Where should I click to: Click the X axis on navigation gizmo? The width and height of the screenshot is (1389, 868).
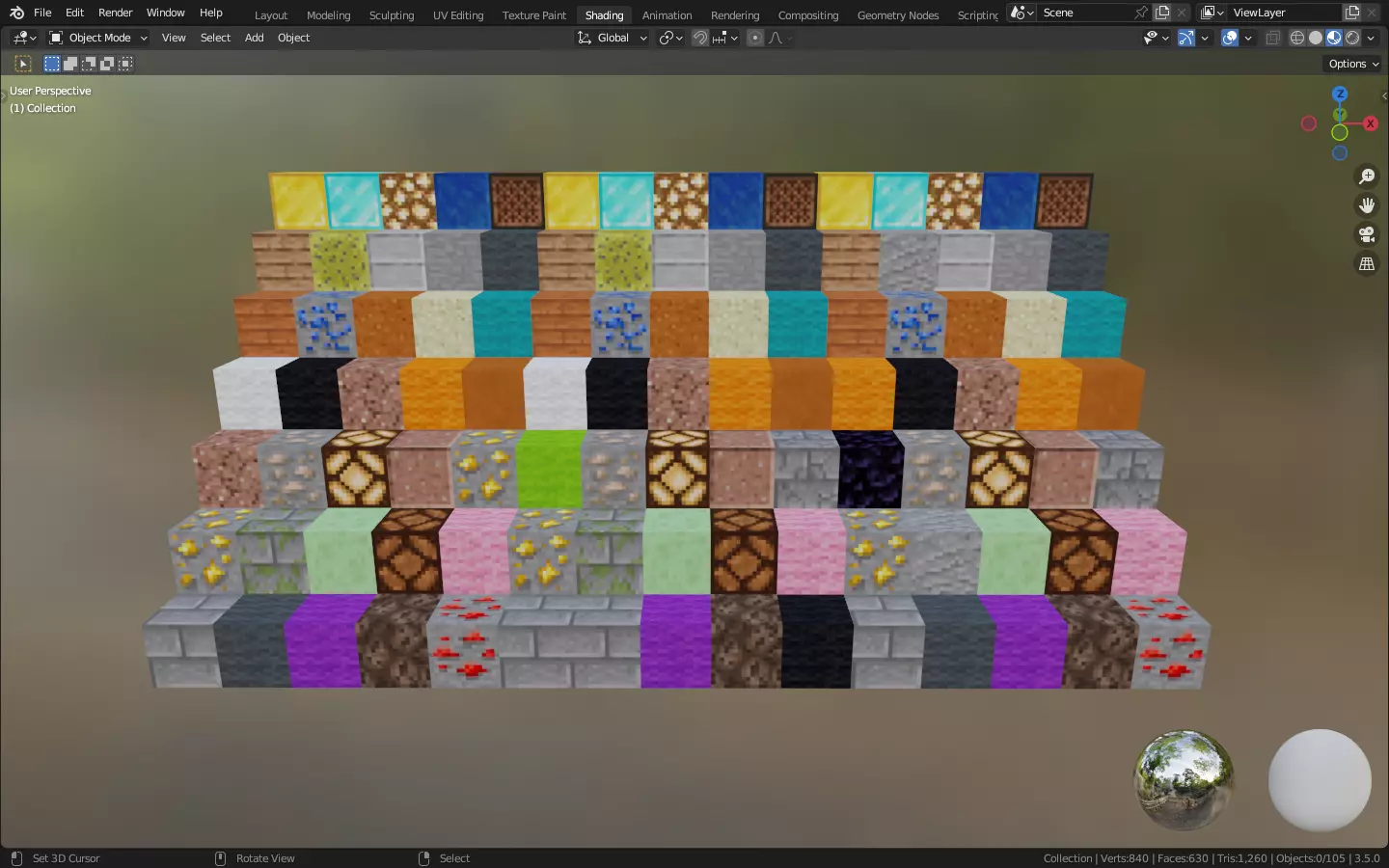coord(1370,123)
